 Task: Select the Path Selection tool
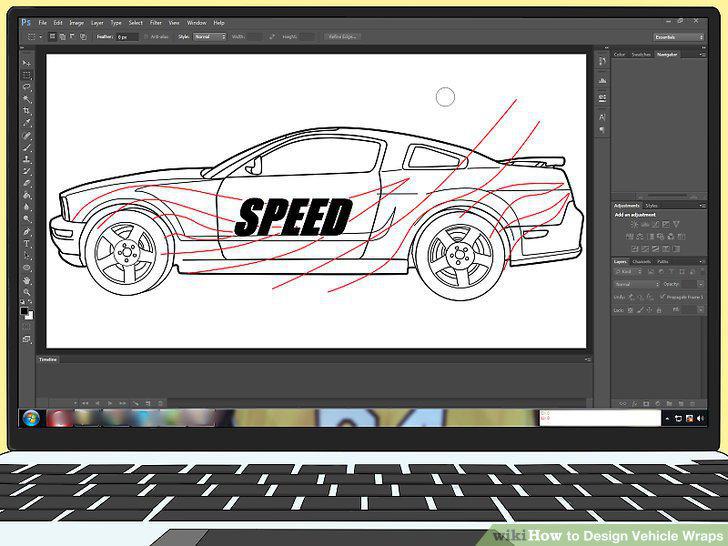[x=26, y=256]
